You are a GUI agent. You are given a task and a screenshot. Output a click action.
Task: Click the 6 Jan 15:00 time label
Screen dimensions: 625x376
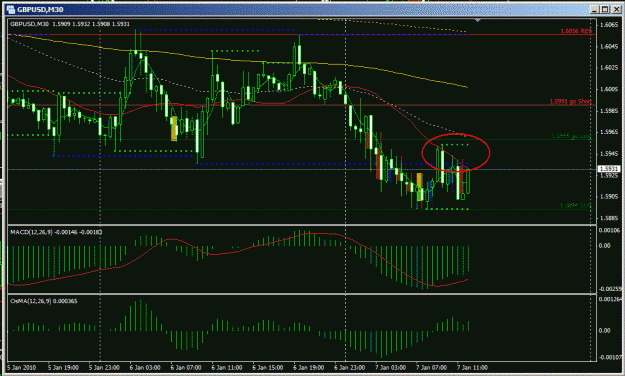coord(268,367)
